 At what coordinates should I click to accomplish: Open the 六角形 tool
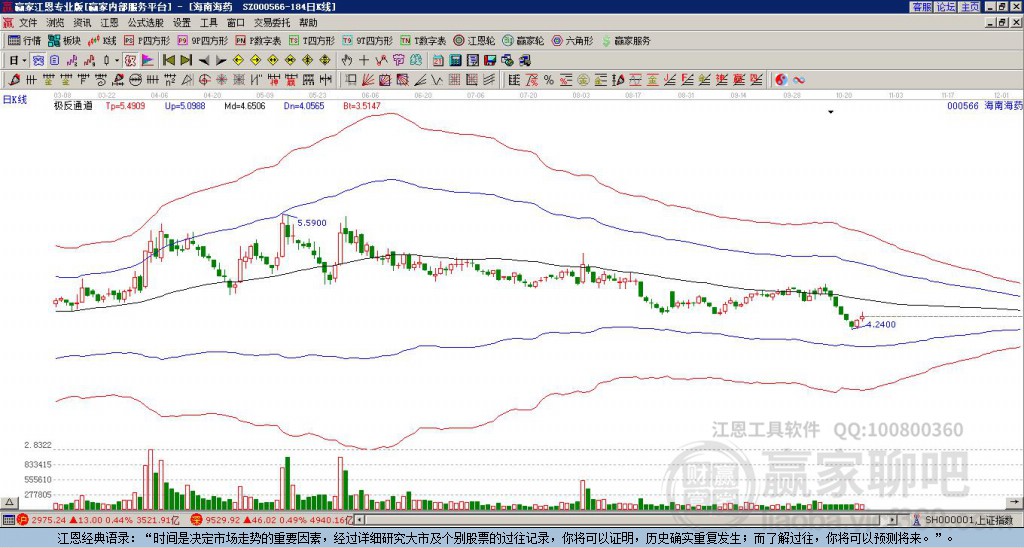click(x=573, y=40)
